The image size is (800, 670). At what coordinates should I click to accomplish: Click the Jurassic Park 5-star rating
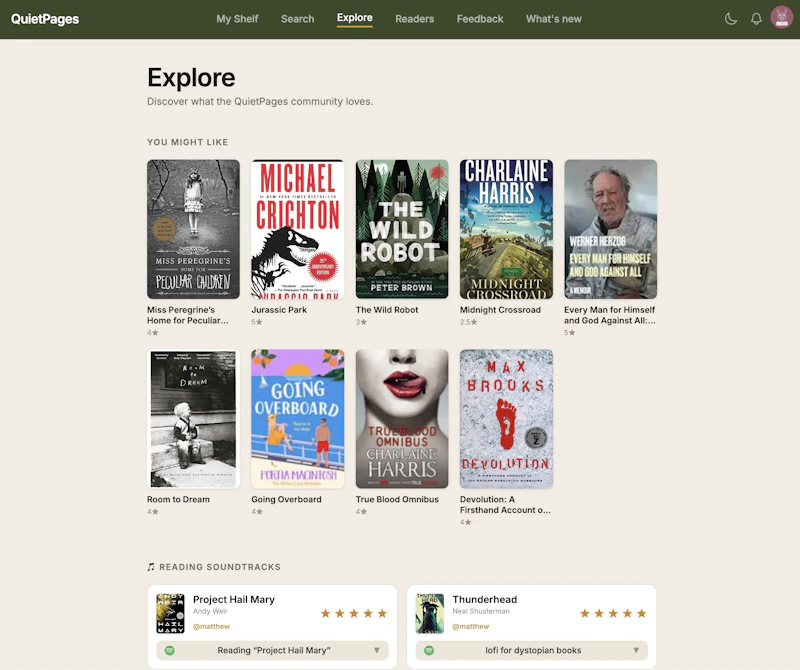coord(257,322)
